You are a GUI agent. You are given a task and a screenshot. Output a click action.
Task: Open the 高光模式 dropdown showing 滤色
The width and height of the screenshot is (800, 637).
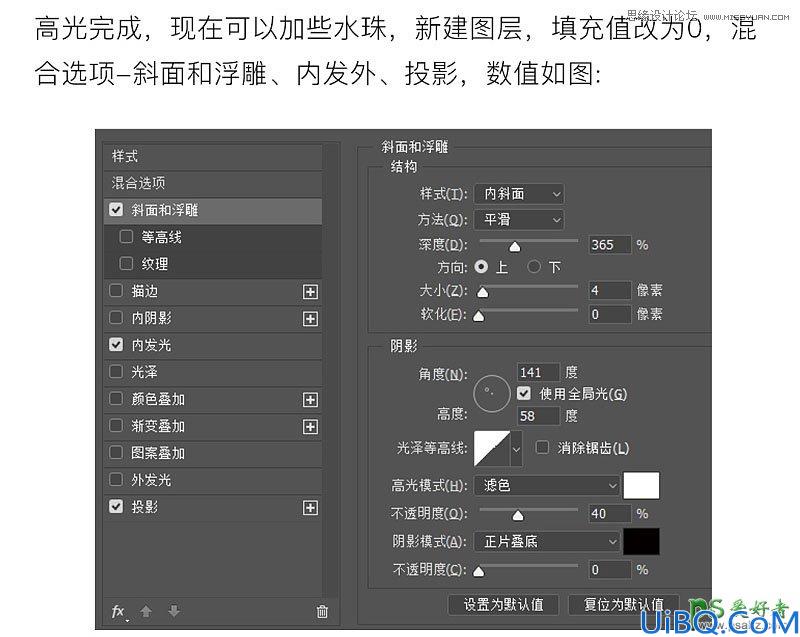(x=547, y=486)
